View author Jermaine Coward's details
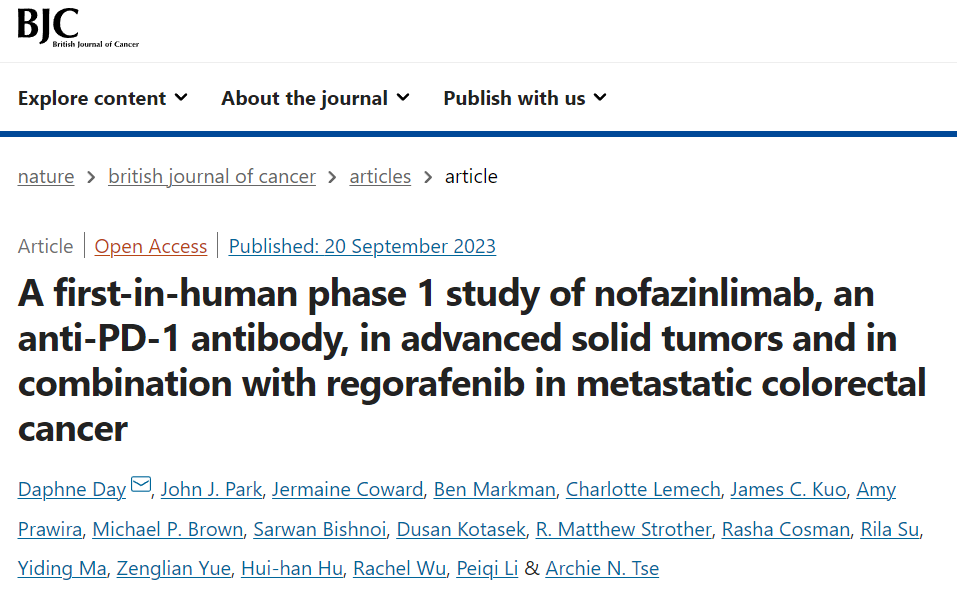Viewport: 957px width, 601px height. (348, 489)
